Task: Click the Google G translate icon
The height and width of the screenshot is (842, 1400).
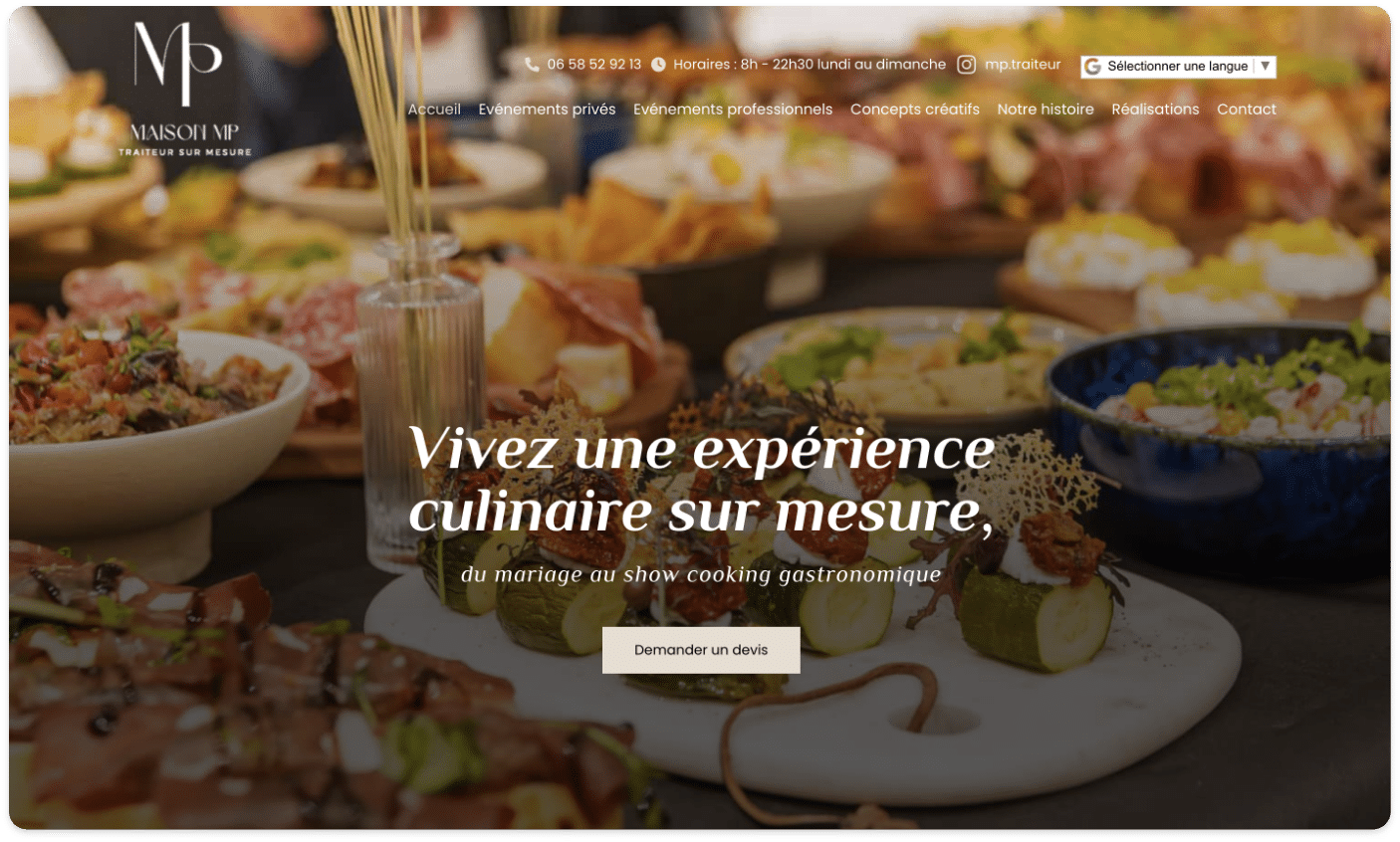Action: 1092,66
